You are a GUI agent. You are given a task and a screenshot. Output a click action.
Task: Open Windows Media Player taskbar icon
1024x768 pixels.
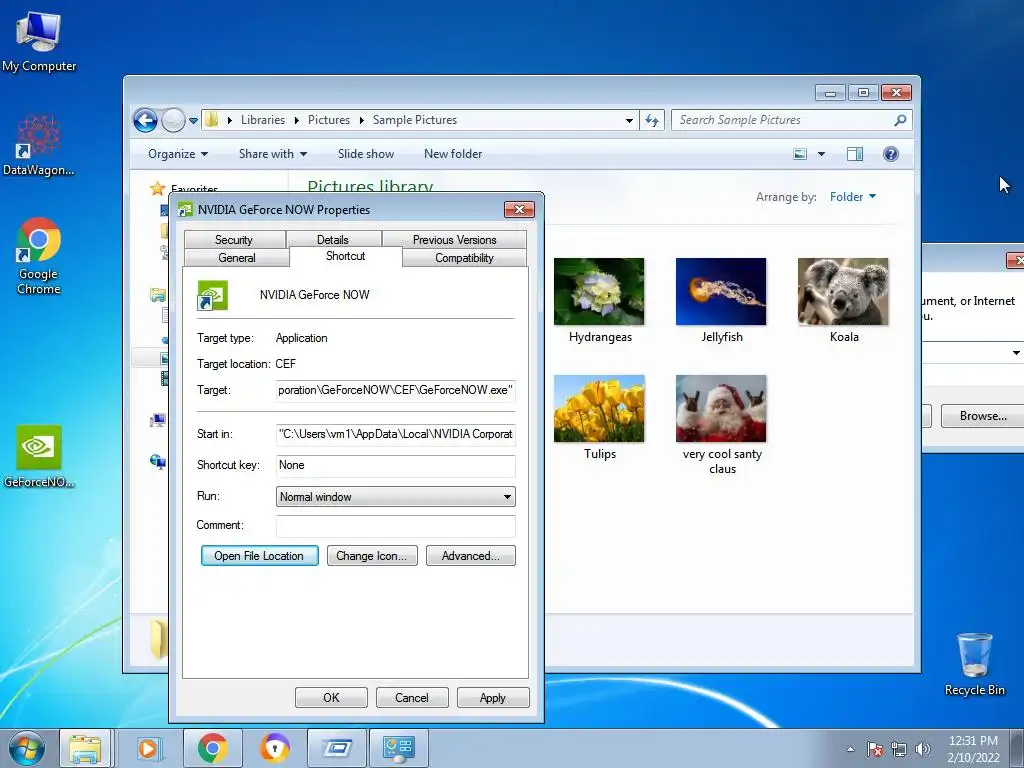point(148,748)
